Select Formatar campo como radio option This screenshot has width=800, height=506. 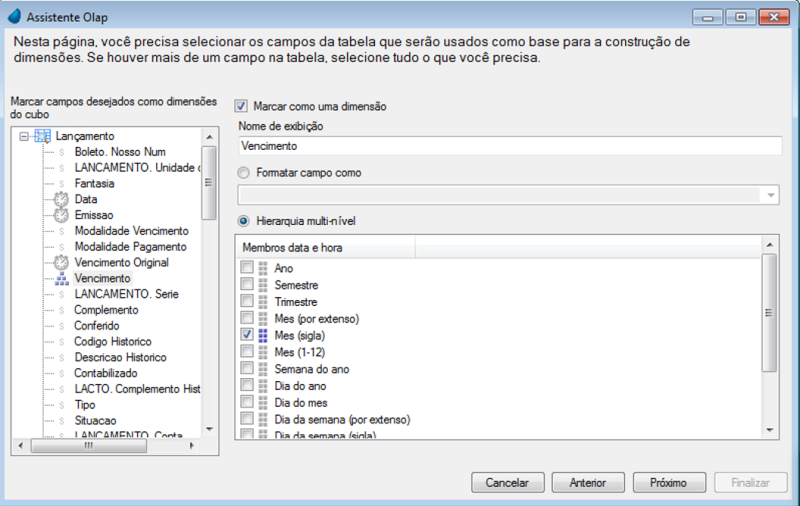tap(244, 173)
